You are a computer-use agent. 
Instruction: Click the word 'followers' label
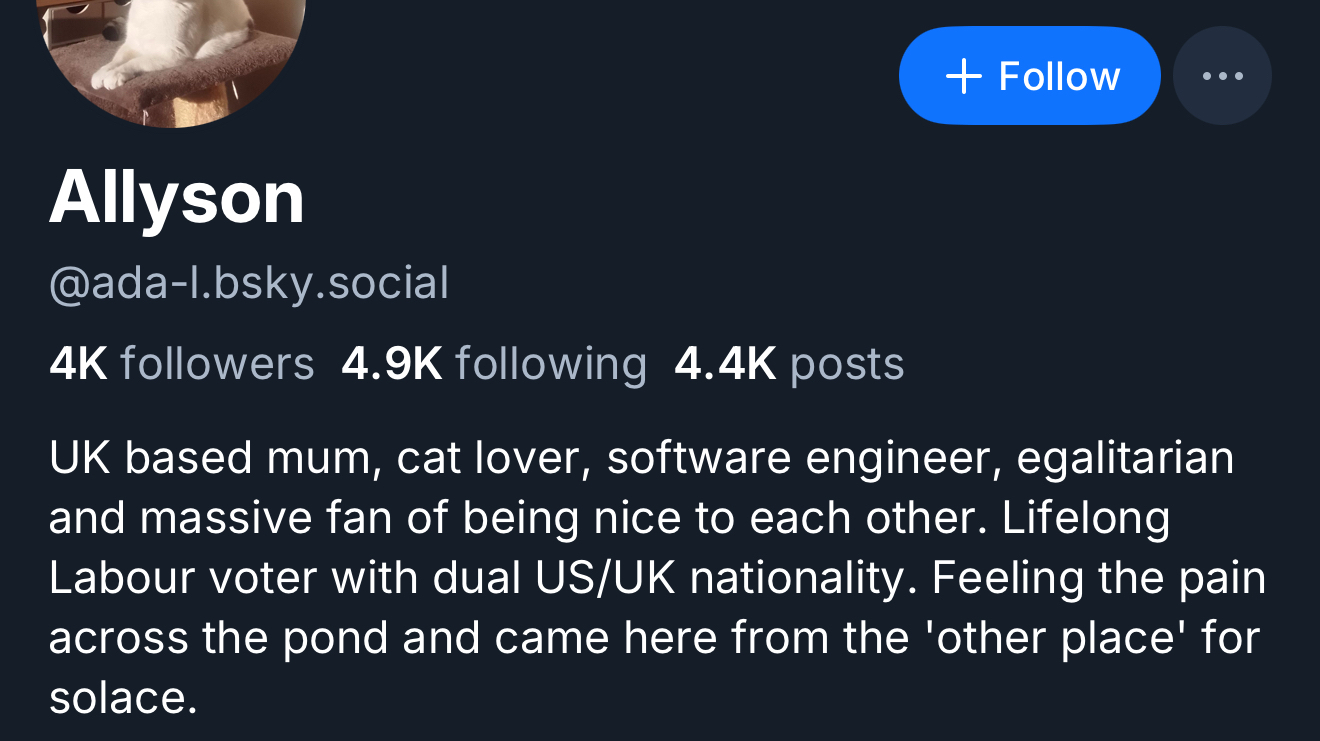point(217,364)
